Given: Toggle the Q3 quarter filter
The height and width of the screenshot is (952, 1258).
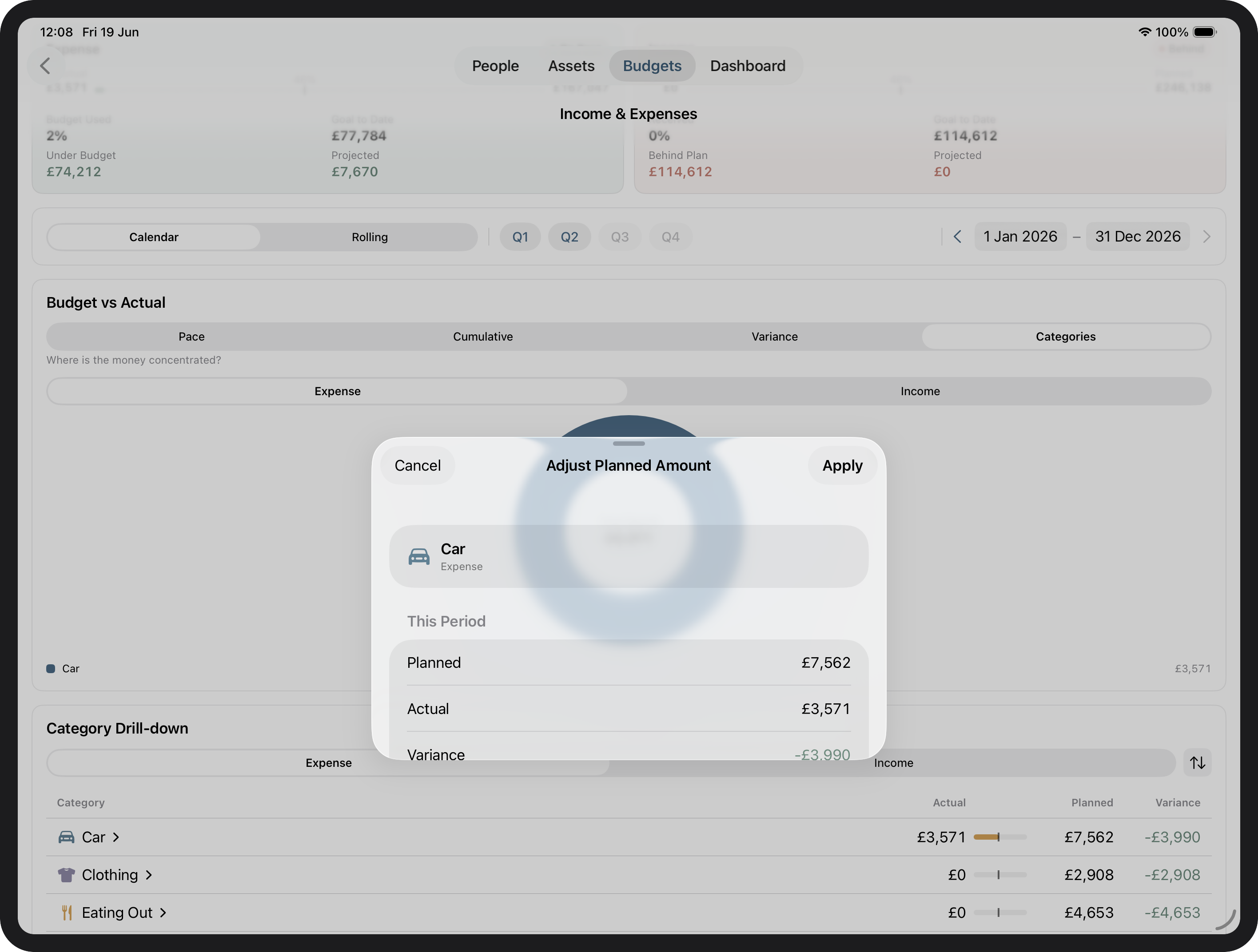Looking at the screenshot, I should 619,237.
